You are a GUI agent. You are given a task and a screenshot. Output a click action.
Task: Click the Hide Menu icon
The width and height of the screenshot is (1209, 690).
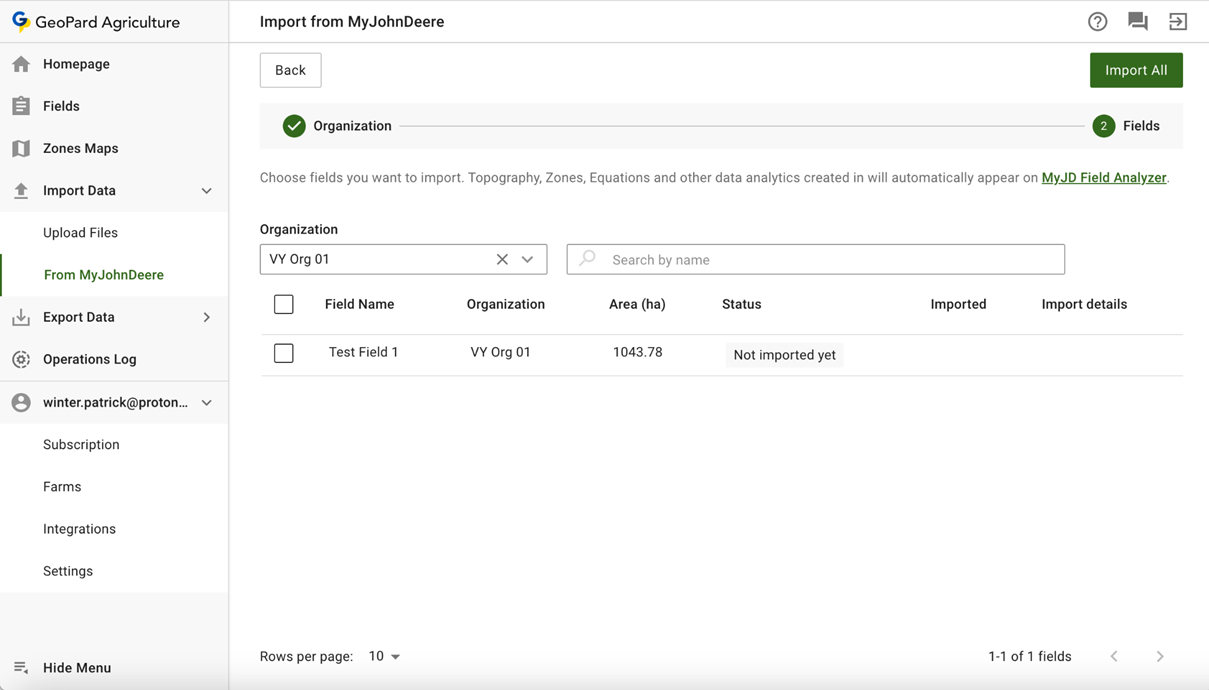click(x=21, y=668)
